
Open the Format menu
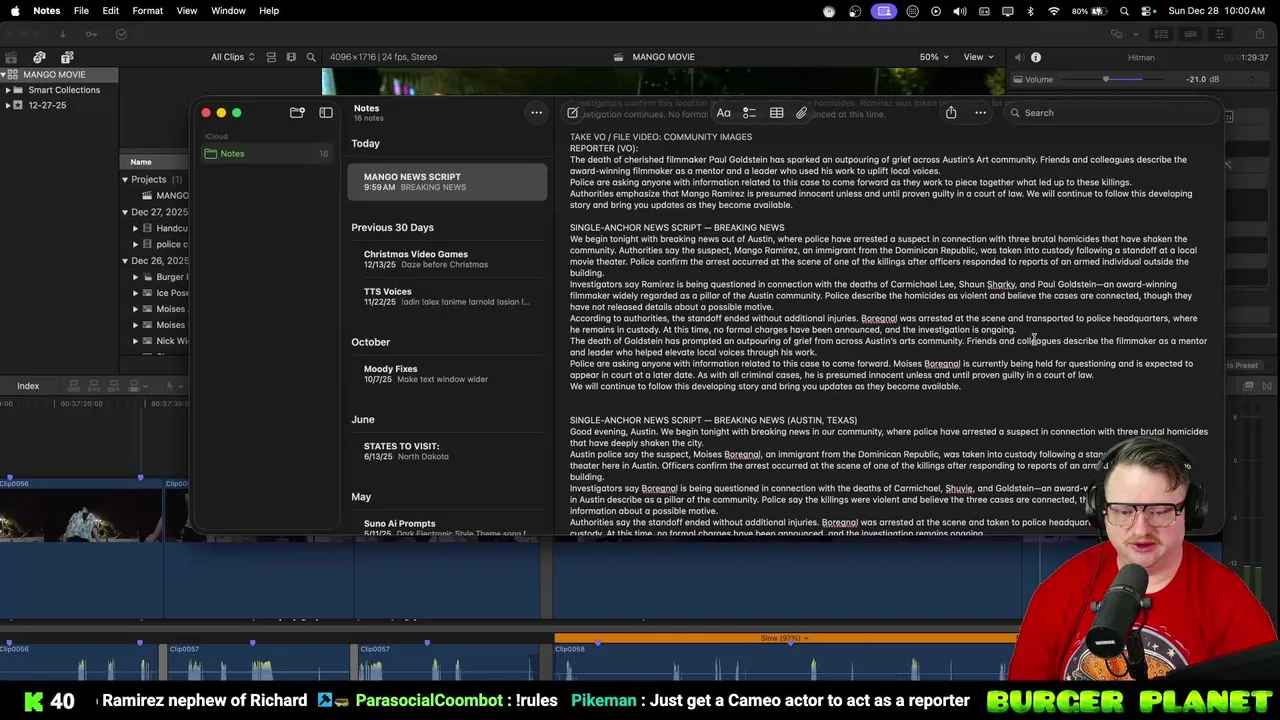(147, 11)
